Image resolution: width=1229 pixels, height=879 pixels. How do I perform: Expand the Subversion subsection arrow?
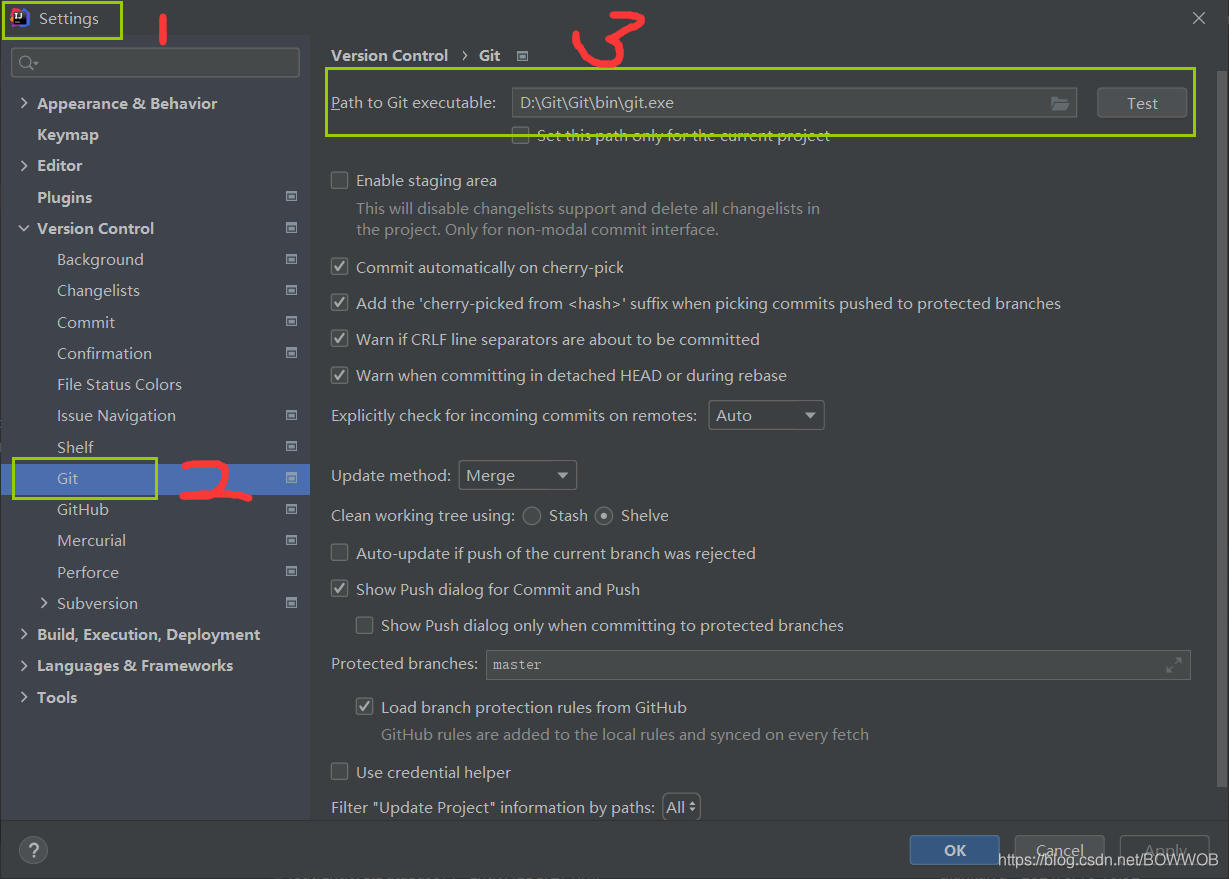coord(44,603)
